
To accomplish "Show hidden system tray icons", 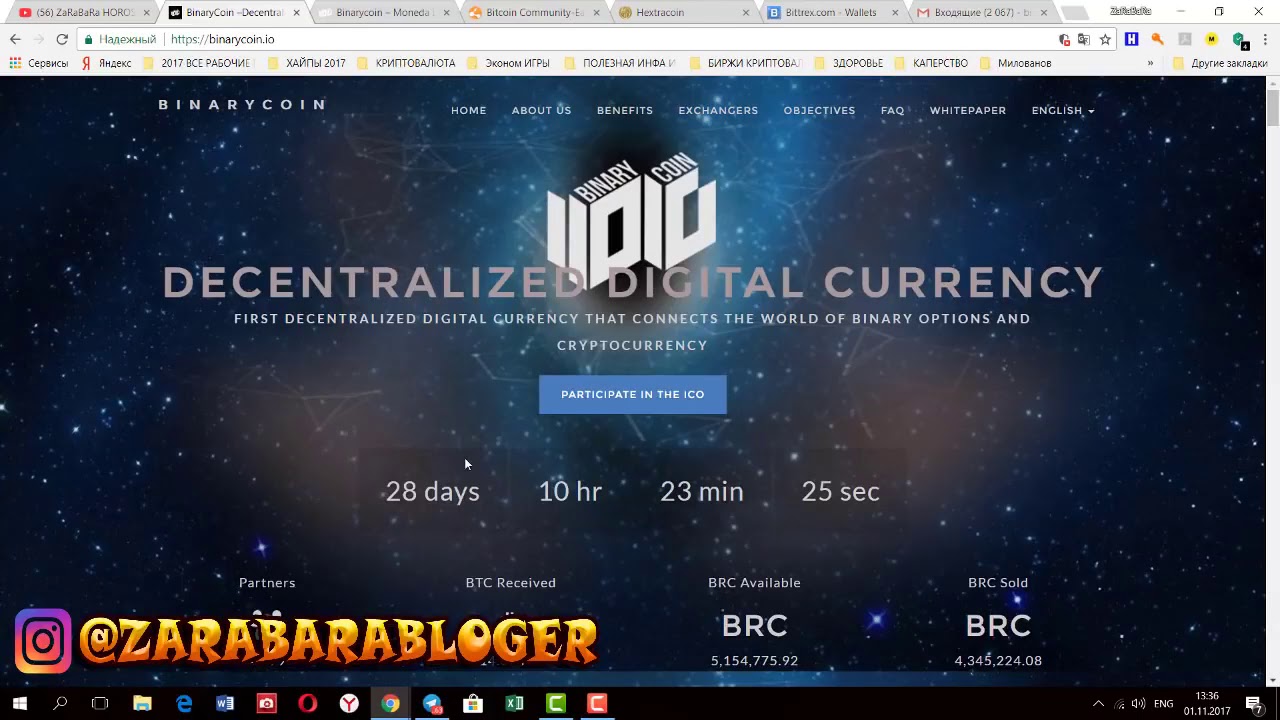I will tap(1098, 704).
